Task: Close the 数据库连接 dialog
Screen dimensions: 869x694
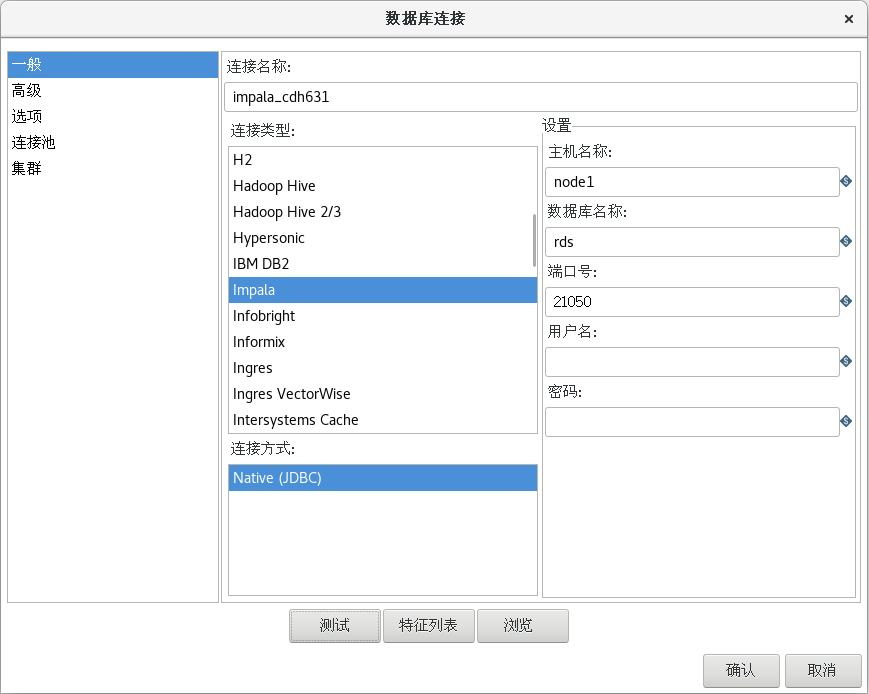Action: (848, 19)
